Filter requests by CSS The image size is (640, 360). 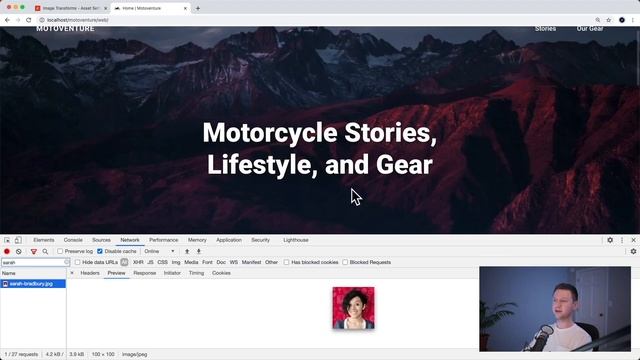click(x=162, y=262)
